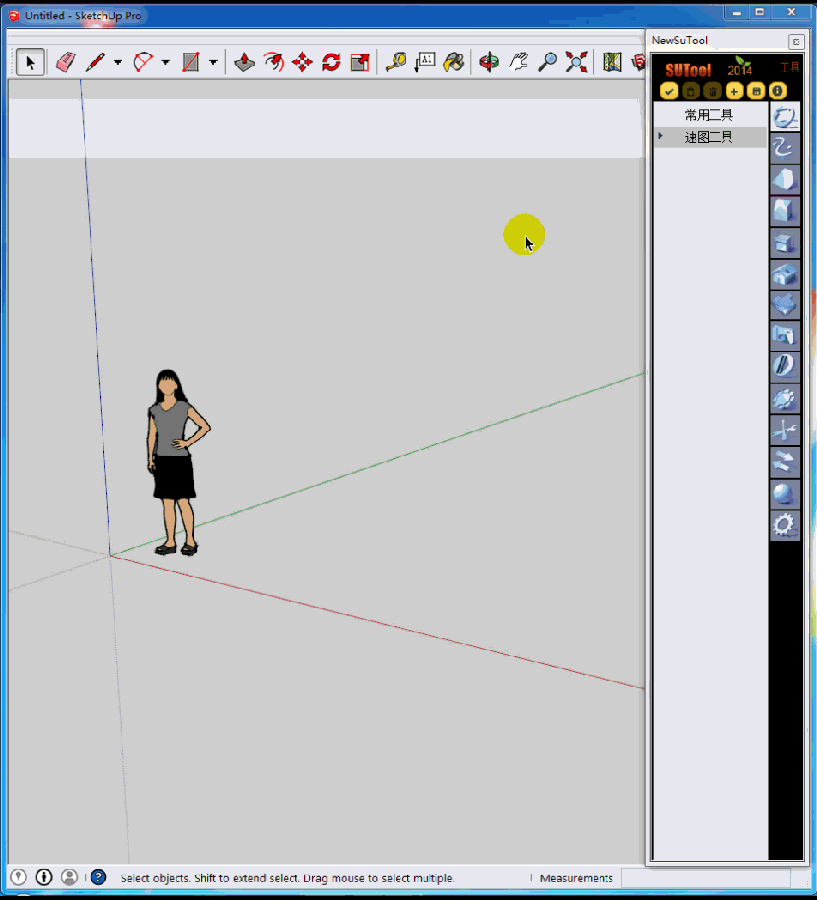Minimize the SketchUp Pro window
Viewport: 817px width, 900px height.
737,12
